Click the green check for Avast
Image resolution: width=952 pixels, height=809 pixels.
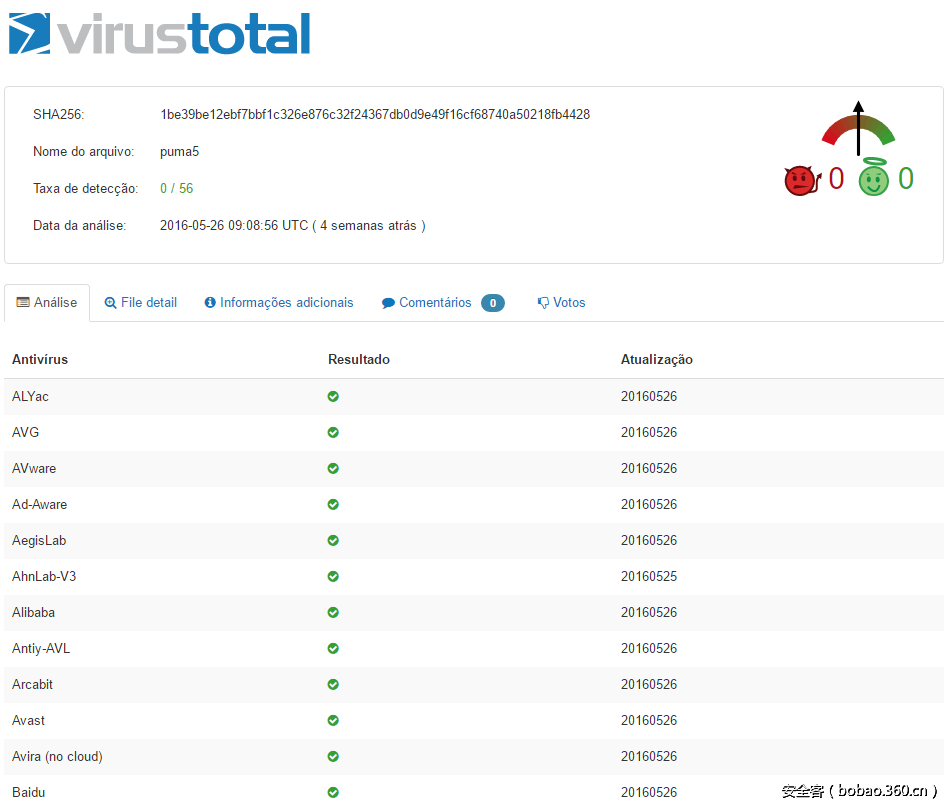[x=333, y=720]
